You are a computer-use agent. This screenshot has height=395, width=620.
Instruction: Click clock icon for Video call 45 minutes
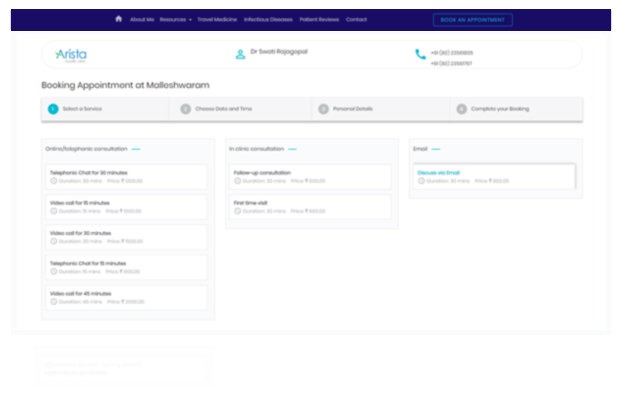point(54,302)
